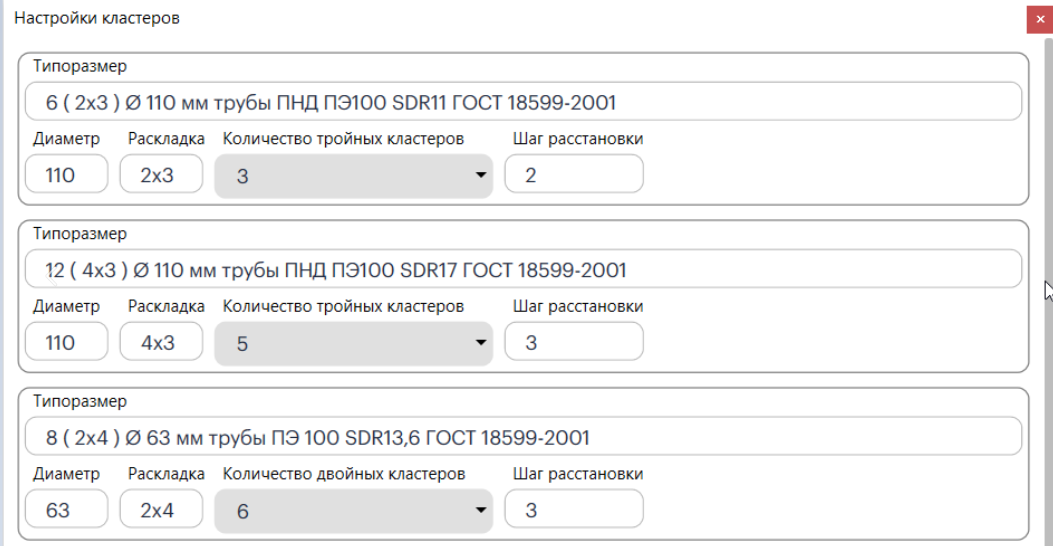
Task: Click the layout field showing 2x3
Action: pos(160,175)
